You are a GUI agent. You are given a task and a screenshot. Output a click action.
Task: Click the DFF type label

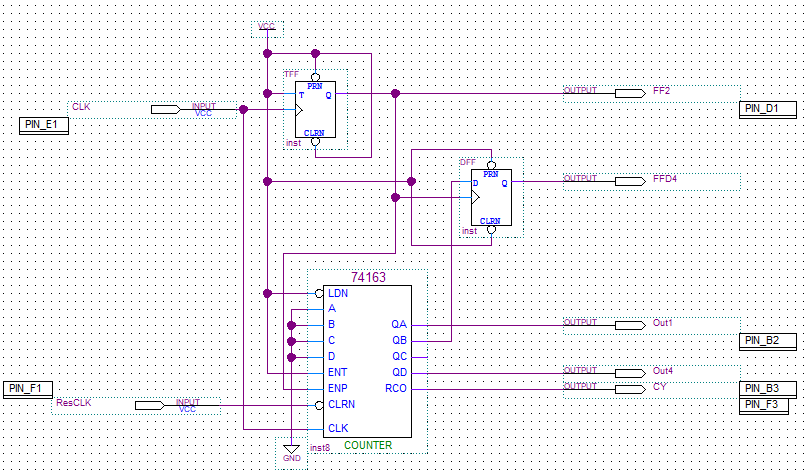pos(468,162)
